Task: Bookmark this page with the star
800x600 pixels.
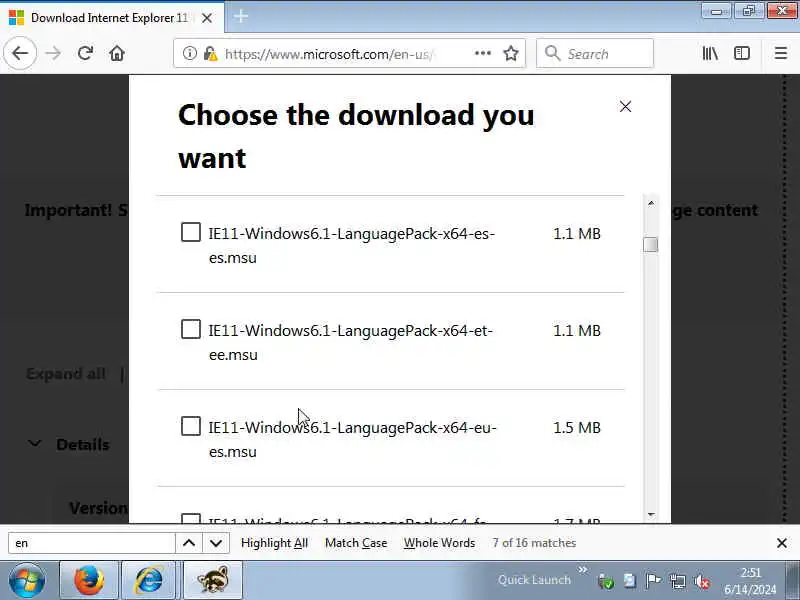Action: click(x=511, y=53)
